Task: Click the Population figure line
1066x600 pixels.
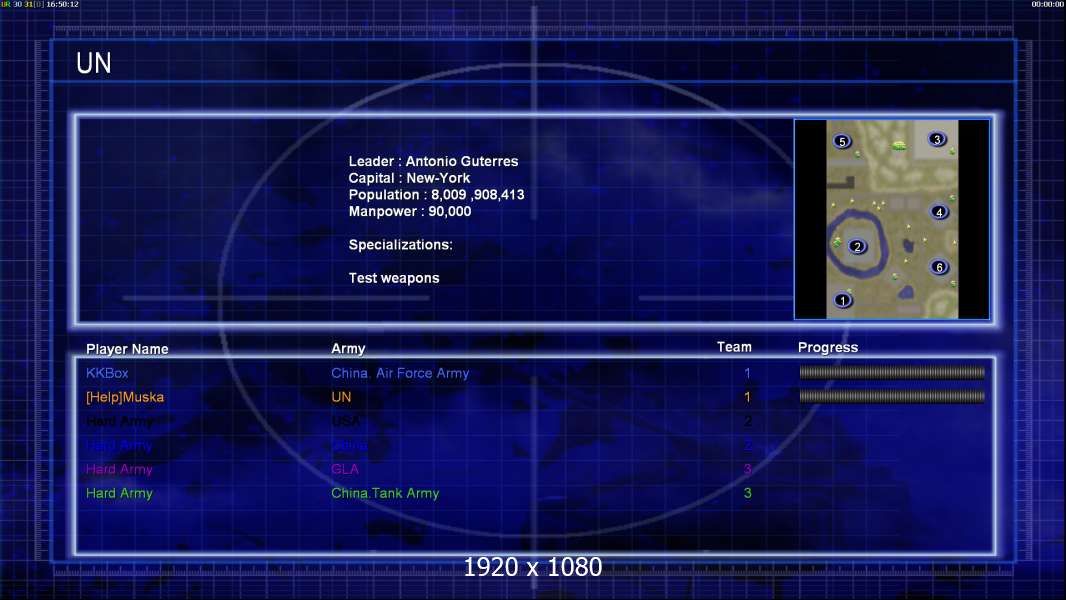Action: click(436, 194)
